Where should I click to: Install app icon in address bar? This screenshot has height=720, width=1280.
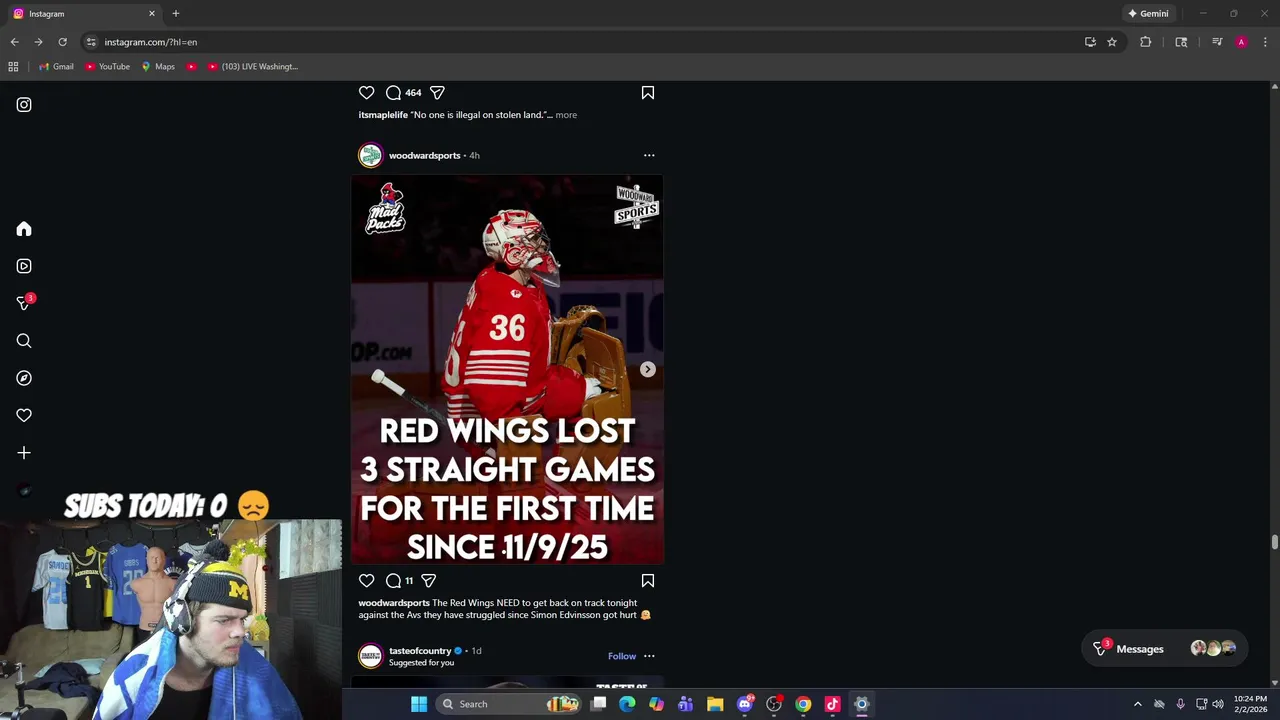(1090, 42)
